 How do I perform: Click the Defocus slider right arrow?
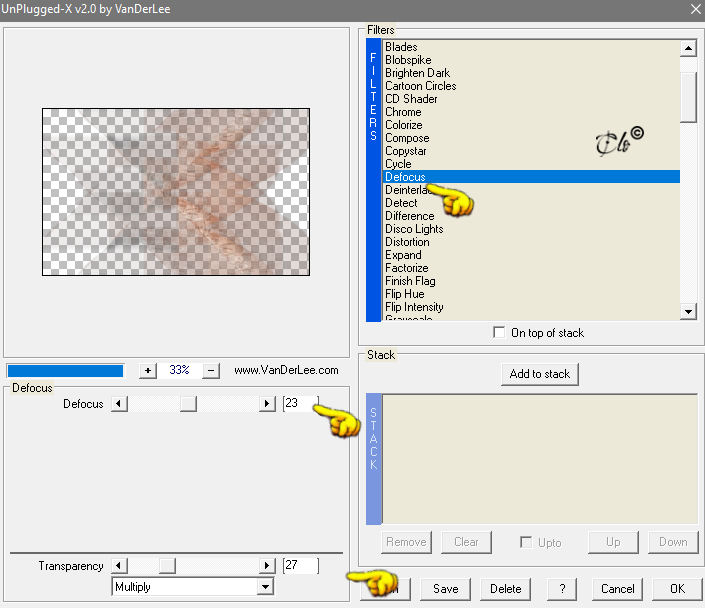click(x=267, y=403)
